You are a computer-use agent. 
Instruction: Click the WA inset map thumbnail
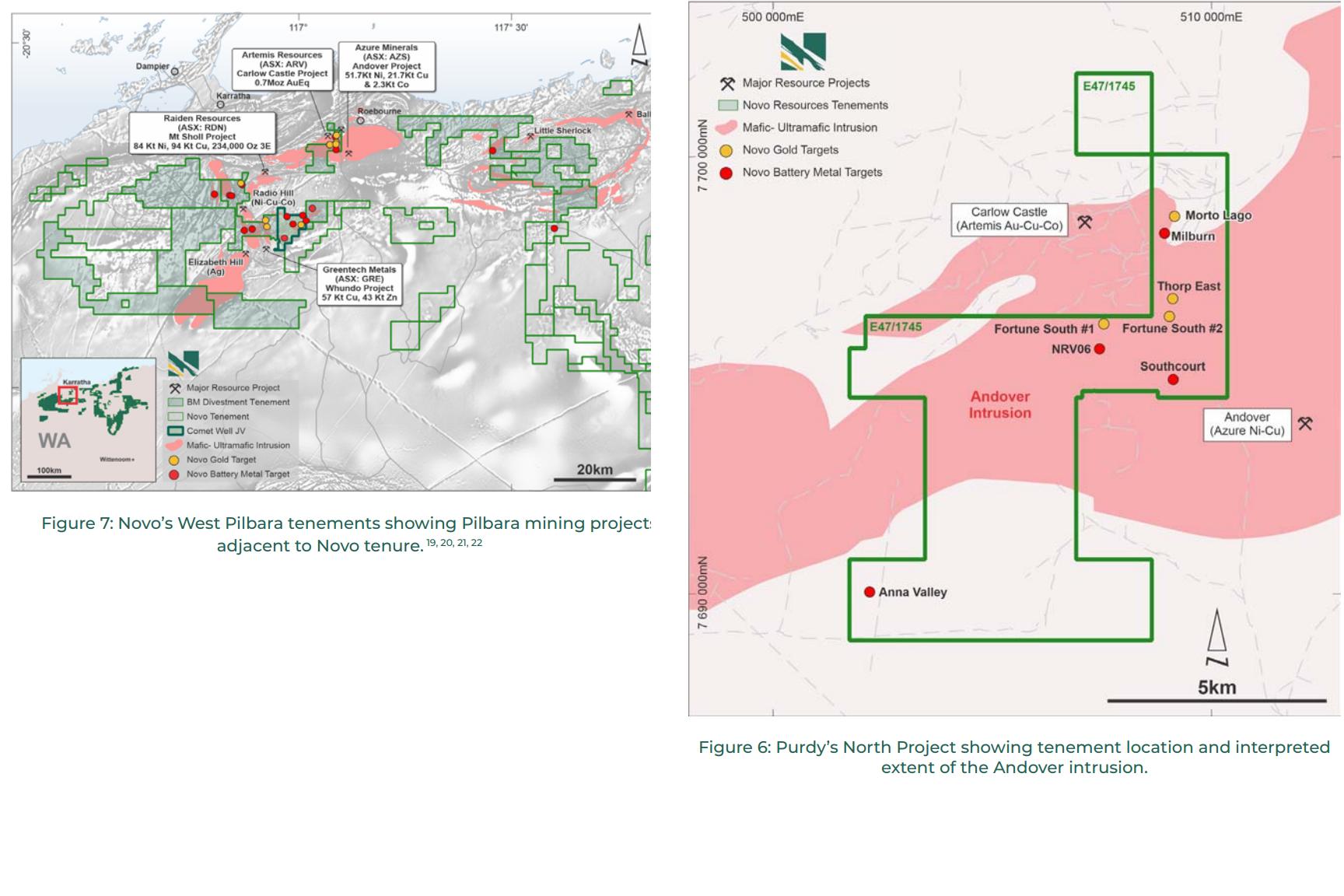click(88, 420)
